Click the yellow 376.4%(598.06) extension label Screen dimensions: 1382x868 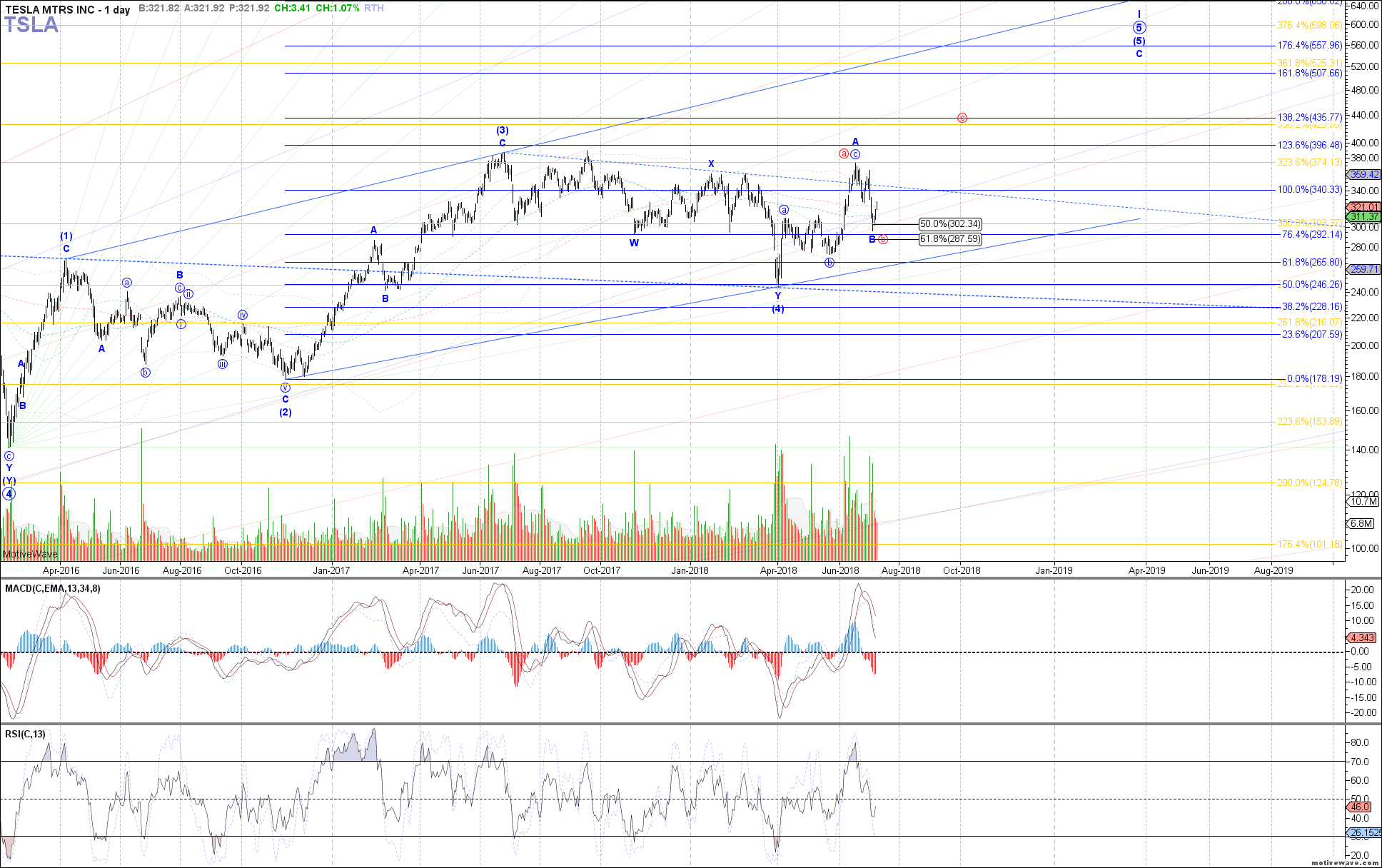point(1309,26)
